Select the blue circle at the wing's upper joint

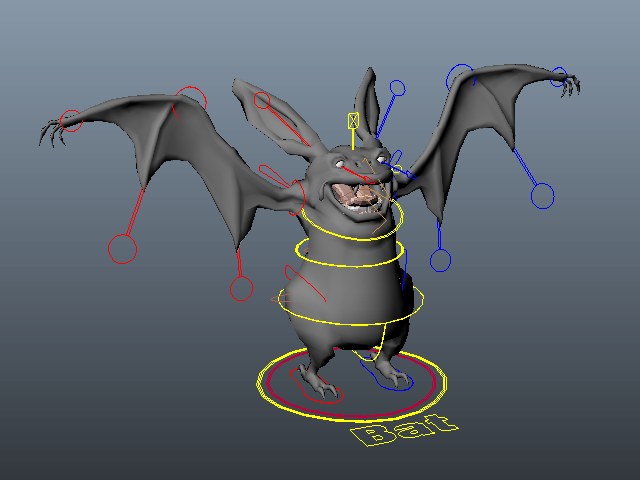pos(460,78)
